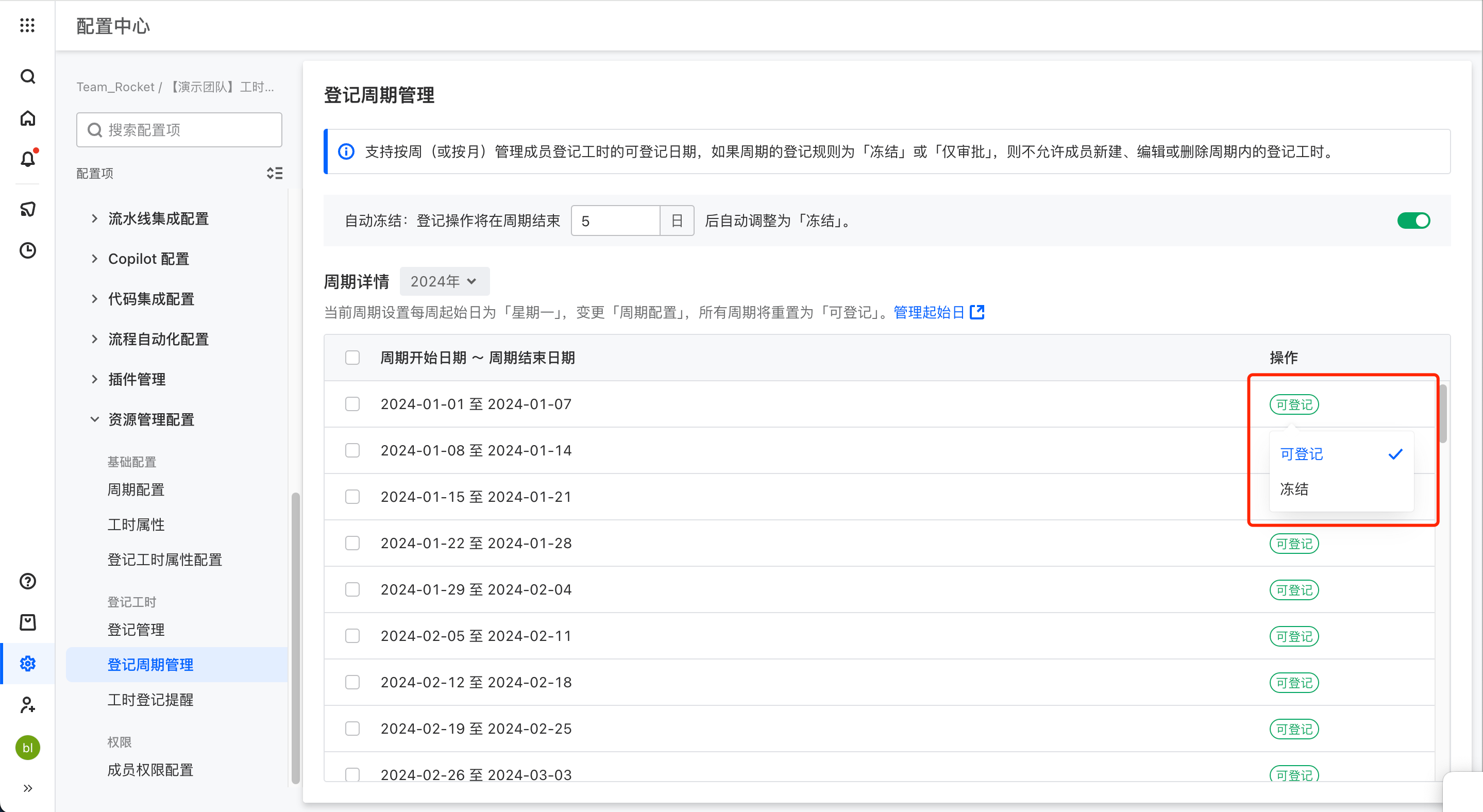Open help question mark icon
The height and width of the screenshot is (812, 1483).
(x=27, y=581)
